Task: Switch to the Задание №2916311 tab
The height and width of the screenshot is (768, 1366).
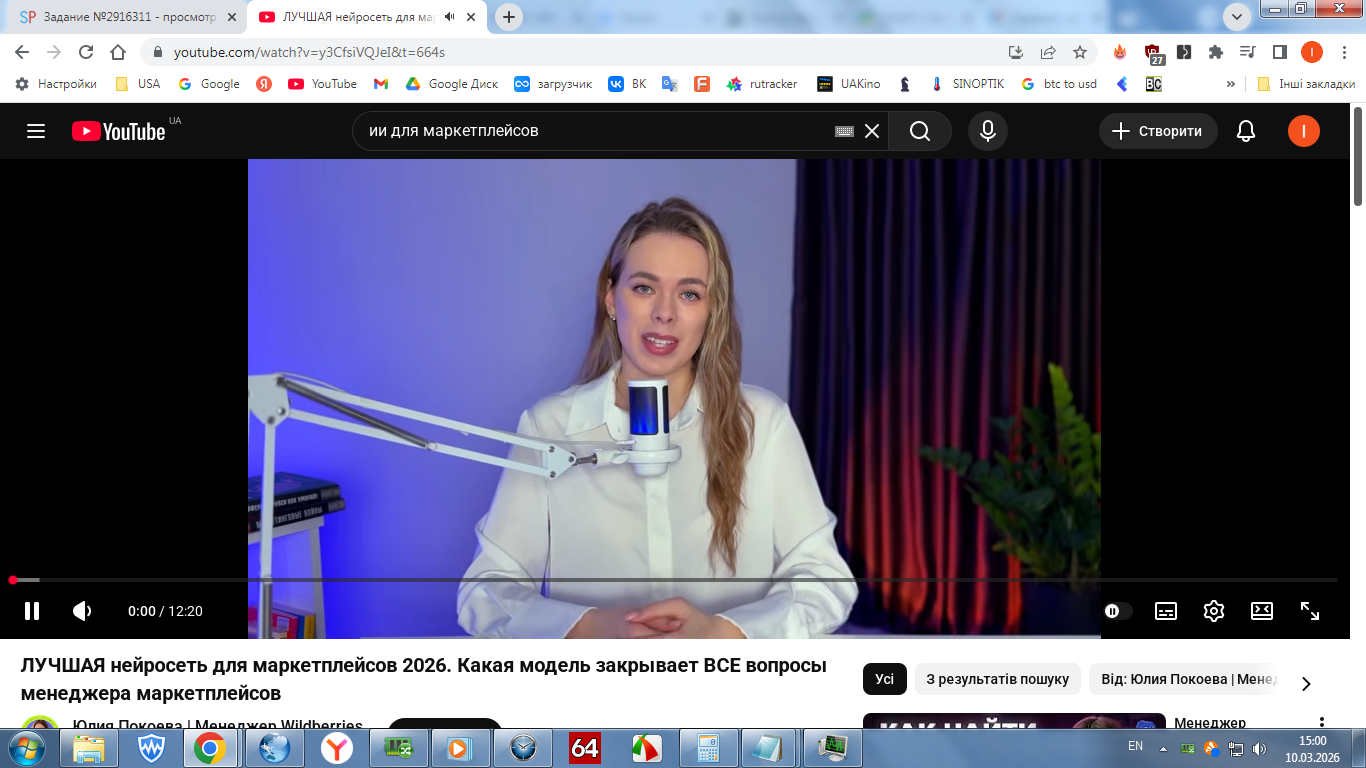Action: [129, 17]
